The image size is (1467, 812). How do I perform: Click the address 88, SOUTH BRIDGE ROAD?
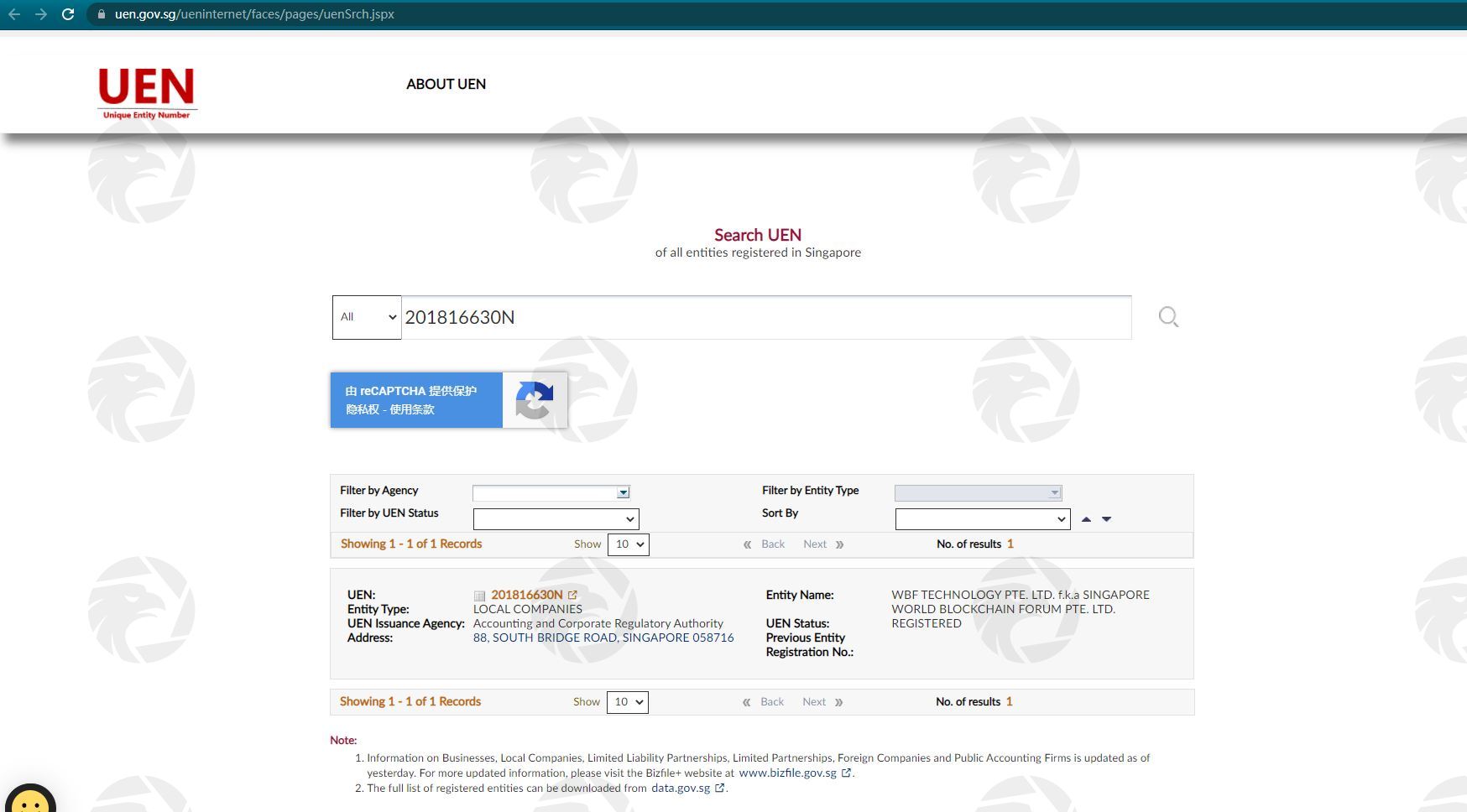[603, 638]
